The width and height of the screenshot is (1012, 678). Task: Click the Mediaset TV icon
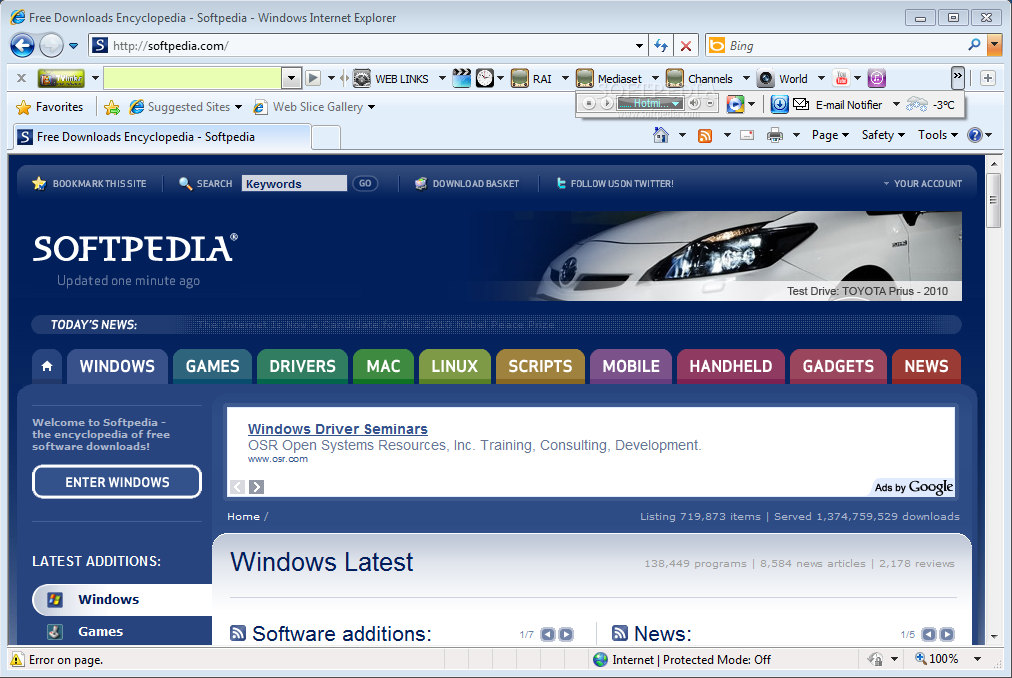pos(585,79)
